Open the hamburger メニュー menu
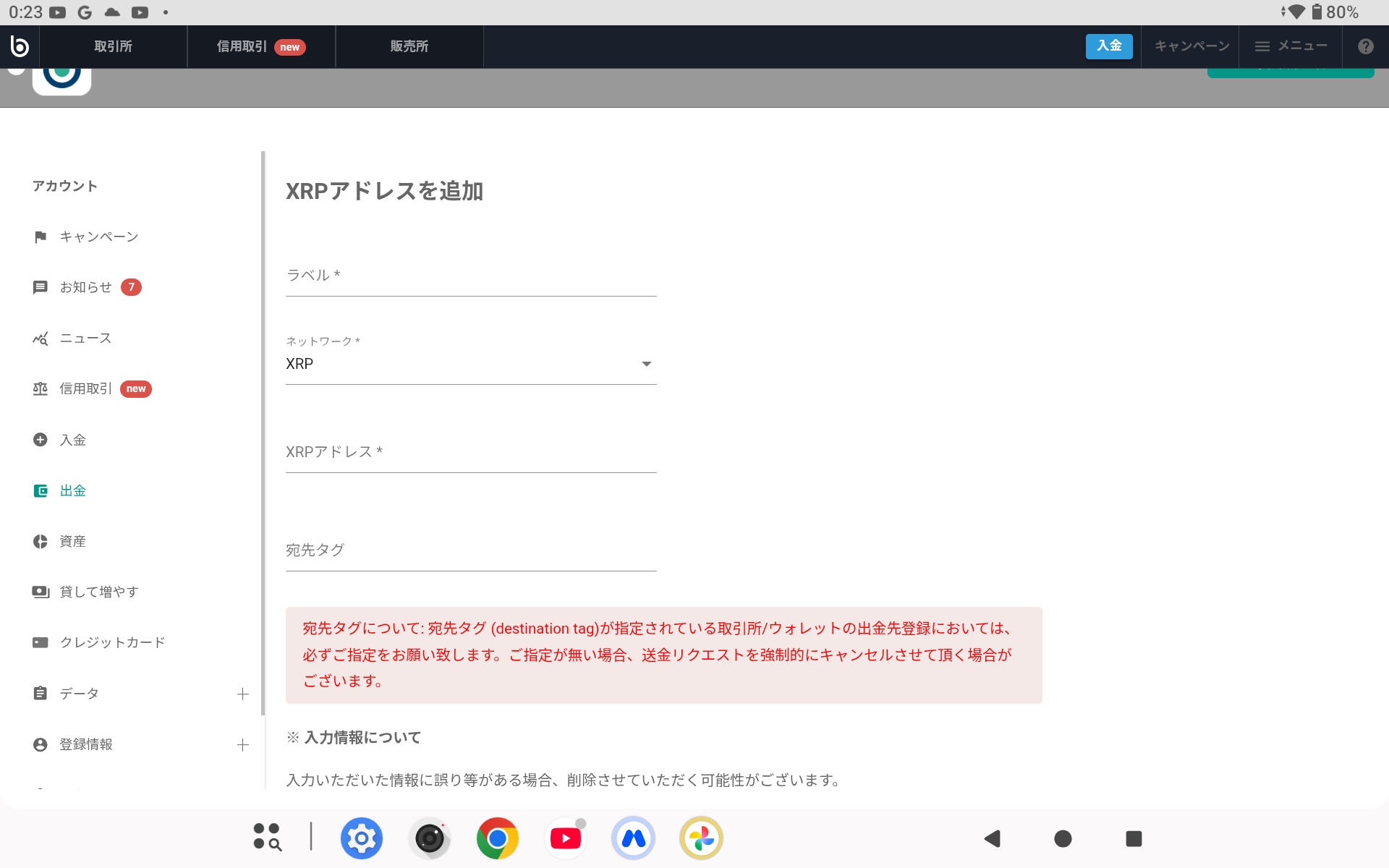This screenshot has height=868, width=1389. [1291, 46]
